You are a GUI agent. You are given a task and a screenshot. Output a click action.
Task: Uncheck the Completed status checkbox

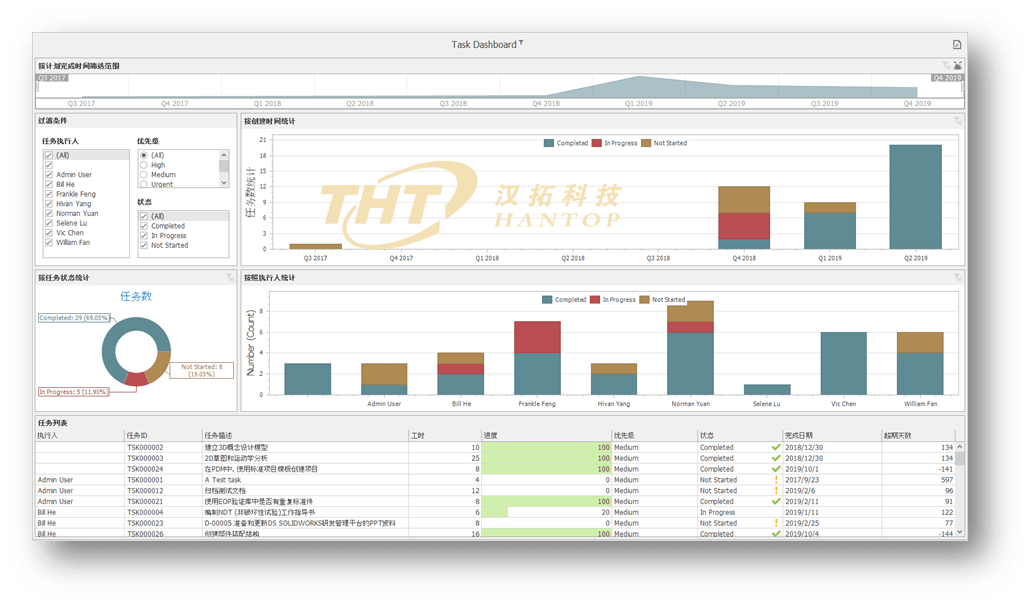[144, 226]
